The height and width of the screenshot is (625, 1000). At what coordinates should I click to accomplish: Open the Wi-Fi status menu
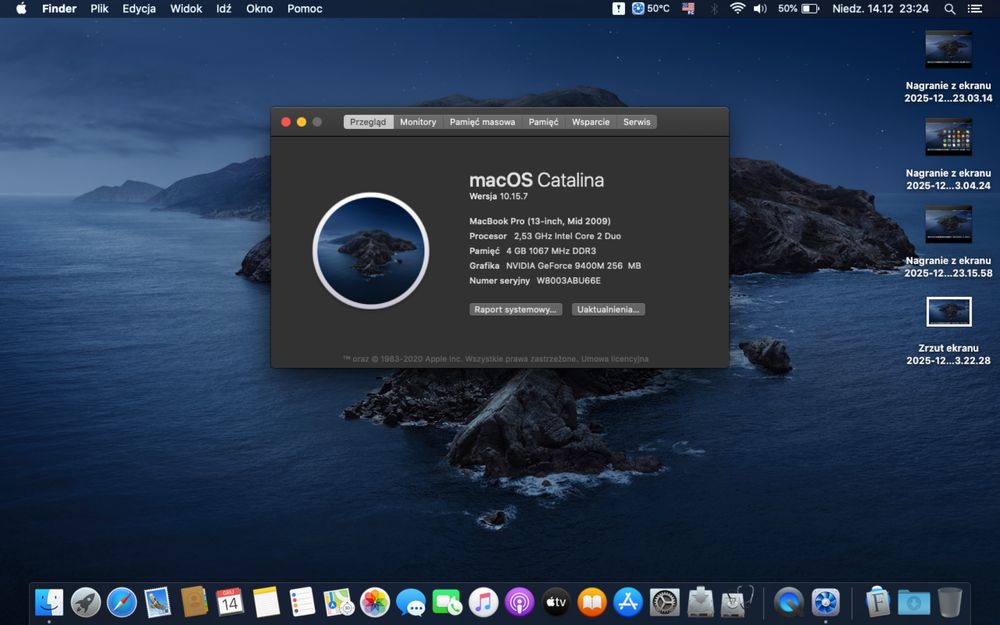(x=737, y=8)
